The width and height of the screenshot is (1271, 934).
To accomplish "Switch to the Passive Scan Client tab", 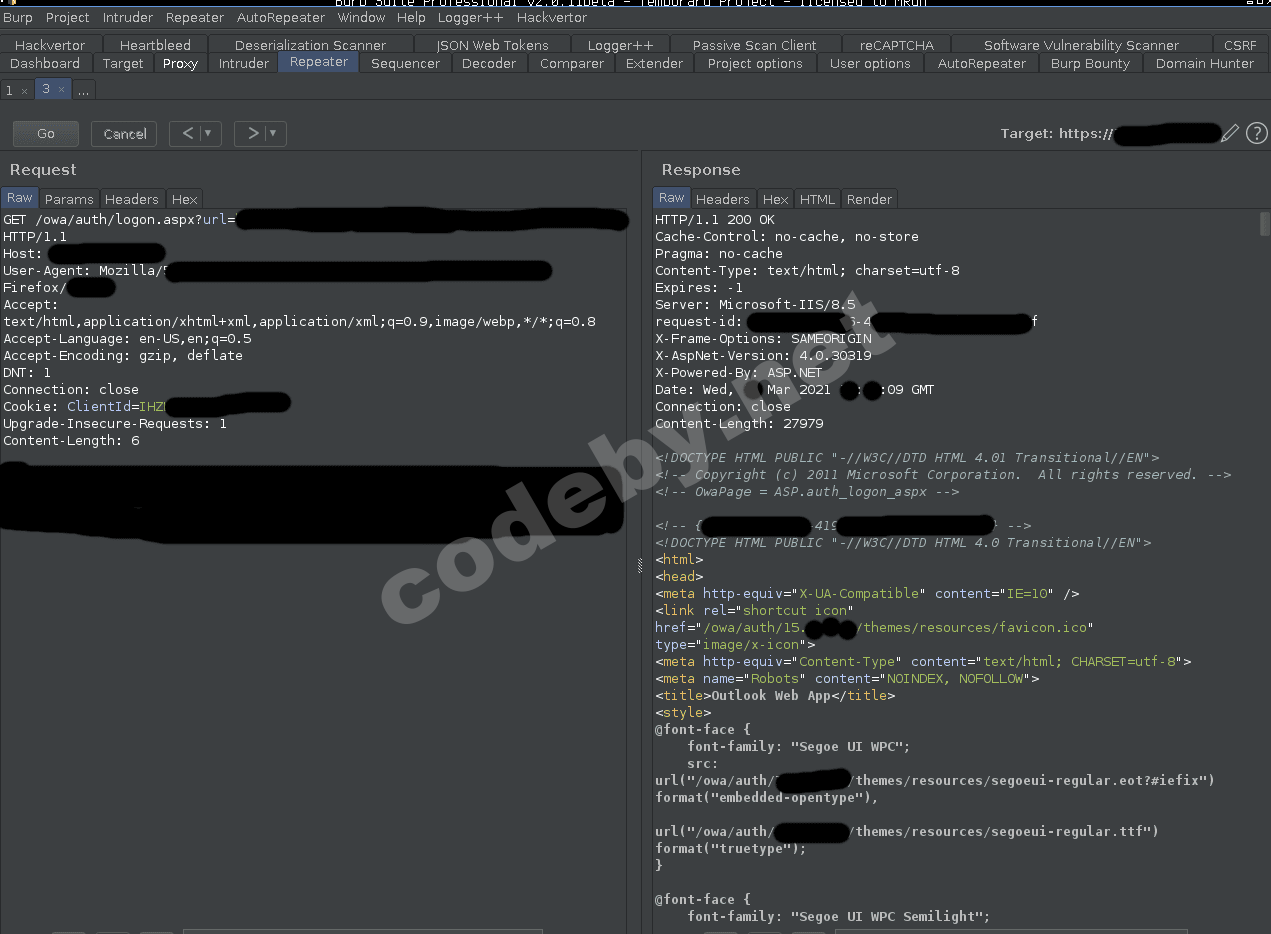I will [x=755, y=45].
